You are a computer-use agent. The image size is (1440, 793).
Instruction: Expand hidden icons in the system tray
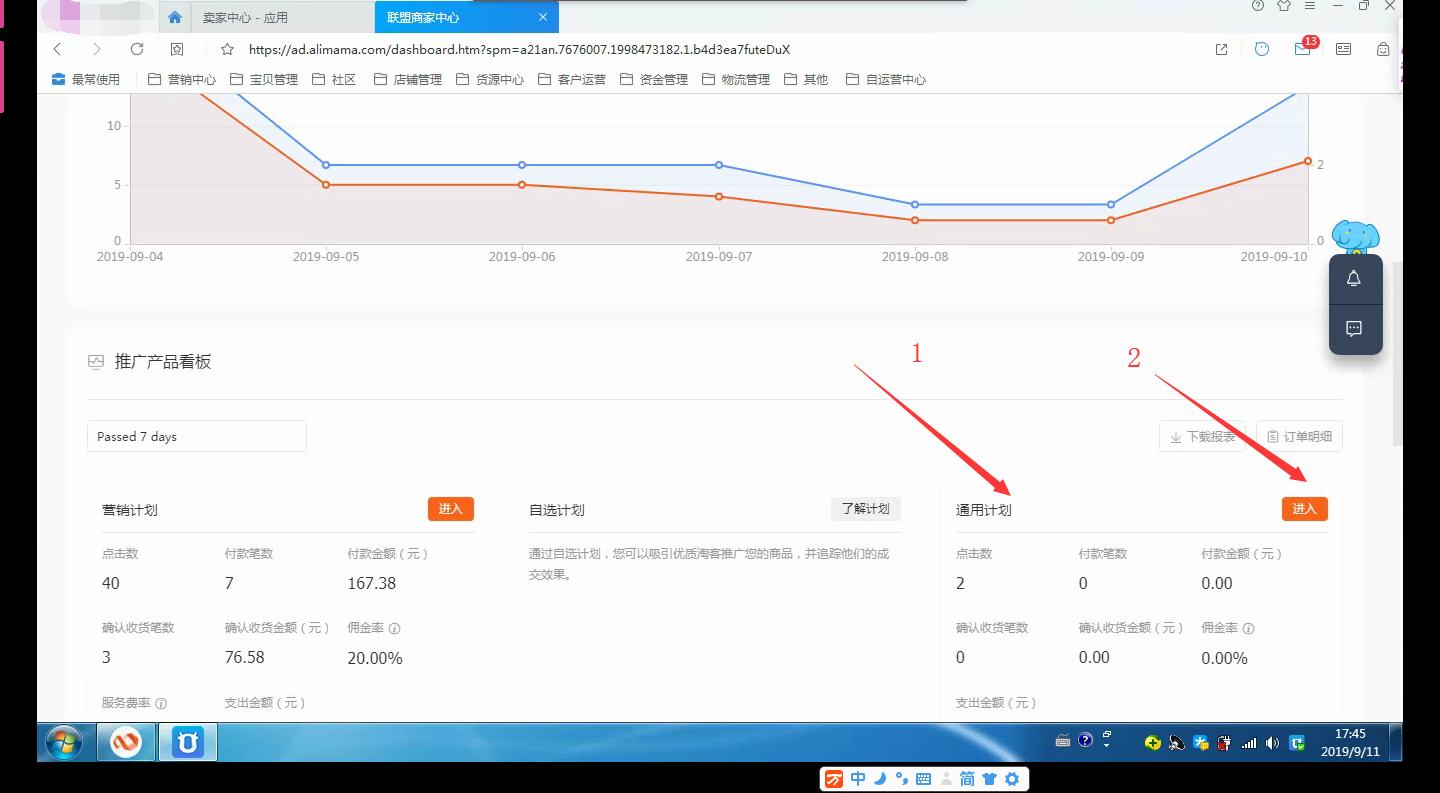(x=1107, y=745)
